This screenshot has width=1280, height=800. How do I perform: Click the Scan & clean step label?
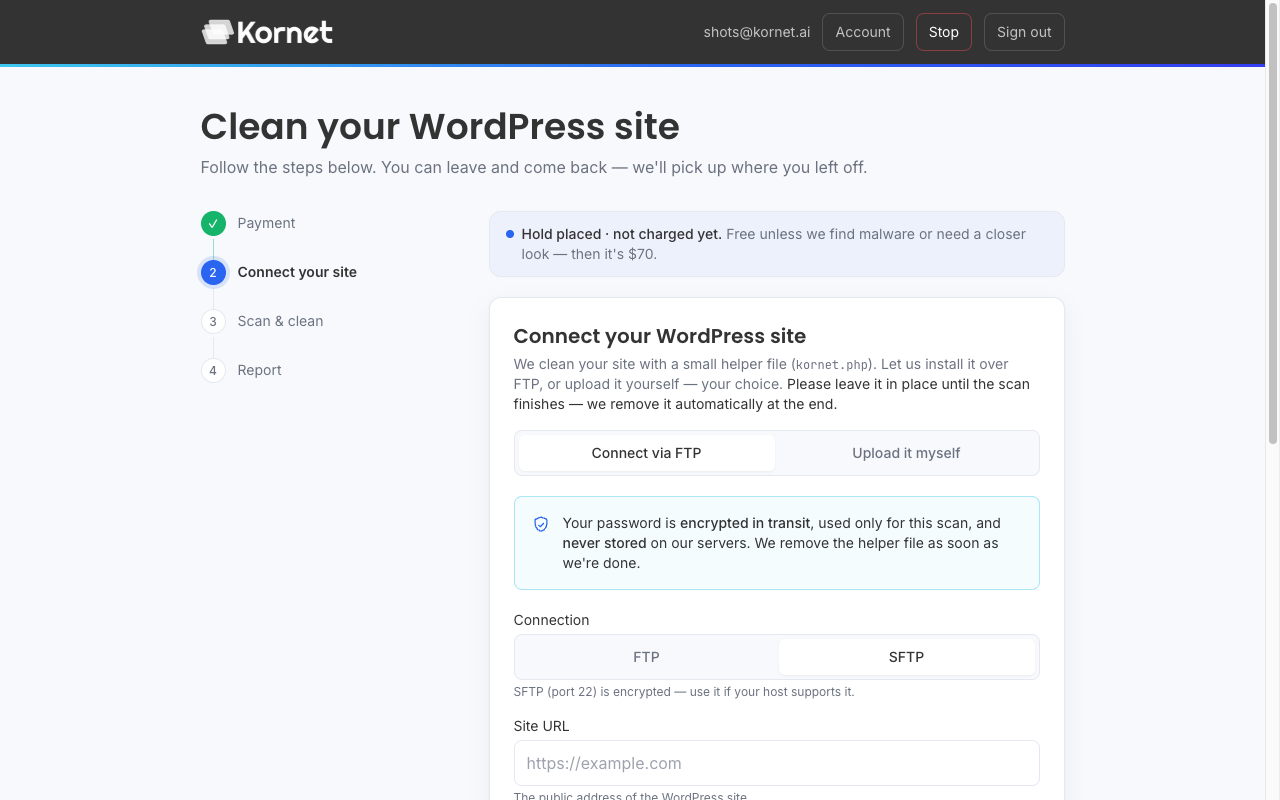(280, 321)
